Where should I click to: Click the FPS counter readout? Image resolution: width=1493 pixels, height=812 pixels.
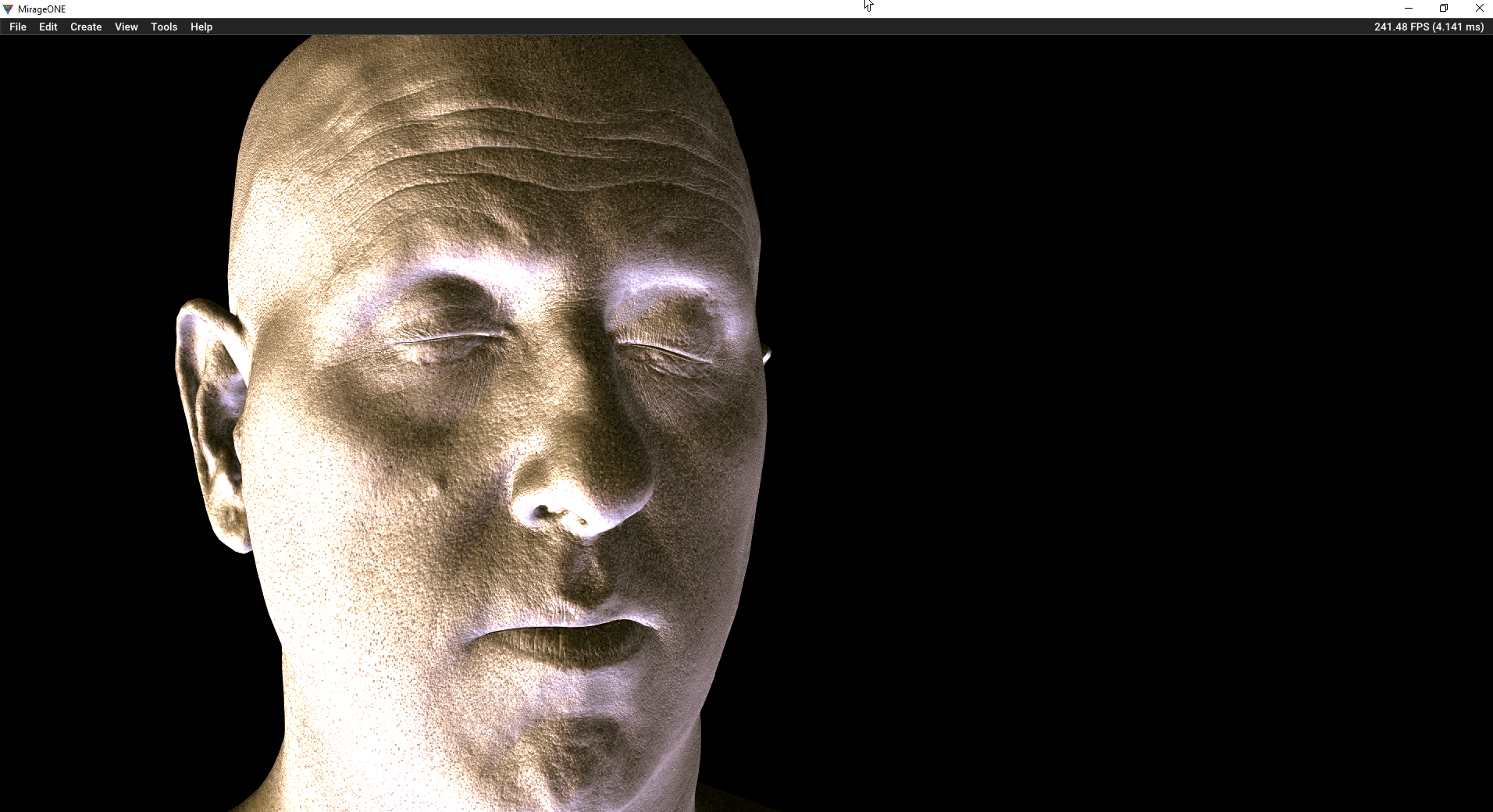pos(1428,27)
